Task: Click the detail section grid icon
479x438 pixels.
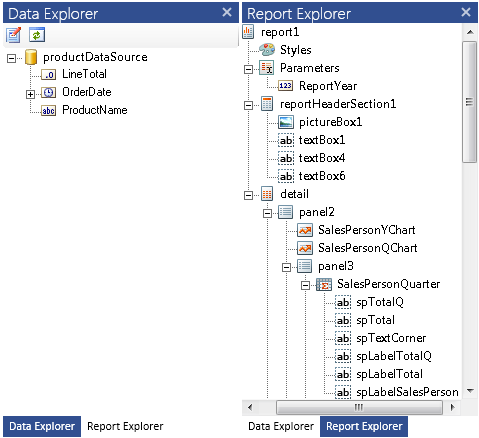Action: (x=267, y=194)
